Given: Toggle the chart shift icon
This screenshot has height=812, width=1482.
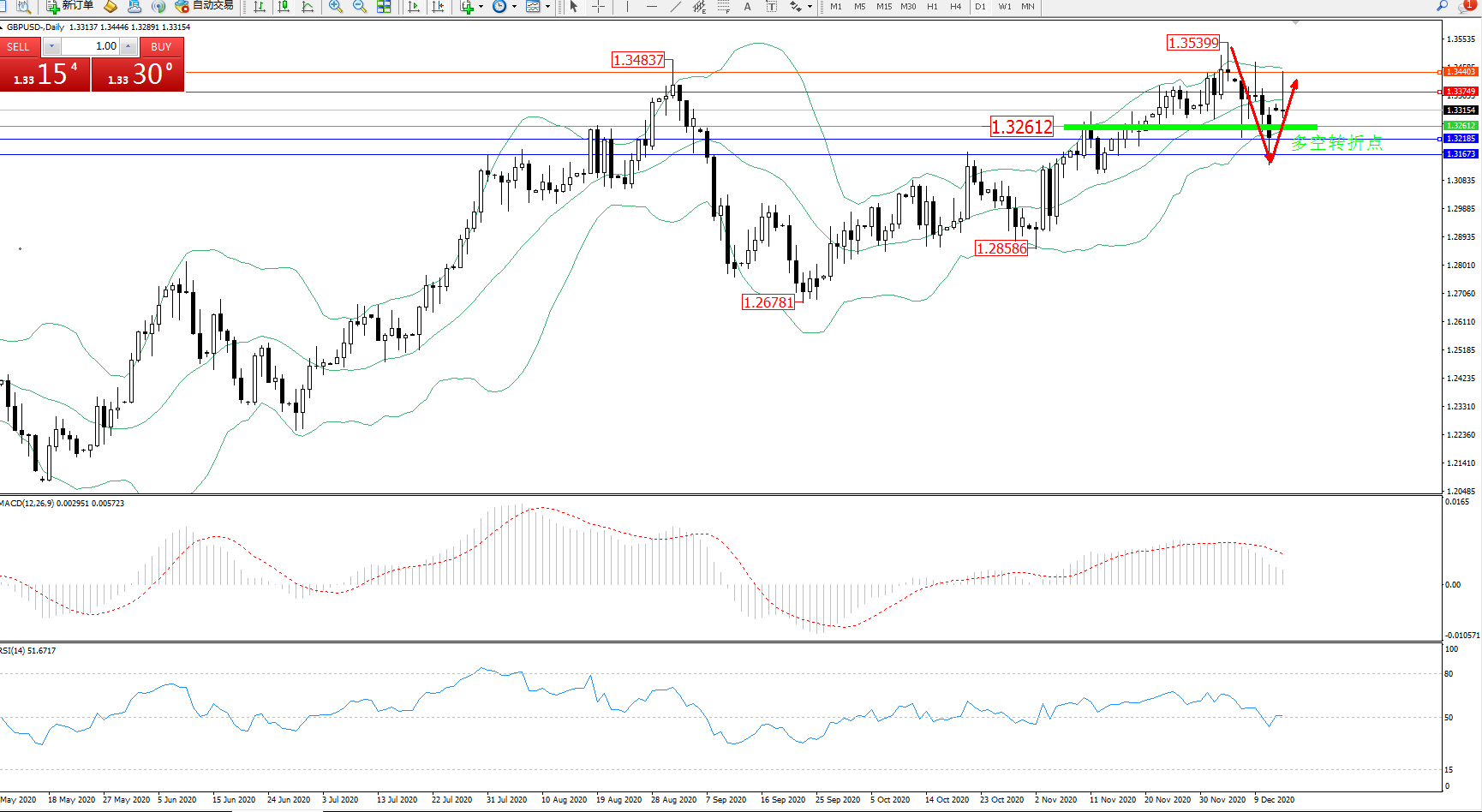Looking at the screenshot, I should tap(438, 7).
